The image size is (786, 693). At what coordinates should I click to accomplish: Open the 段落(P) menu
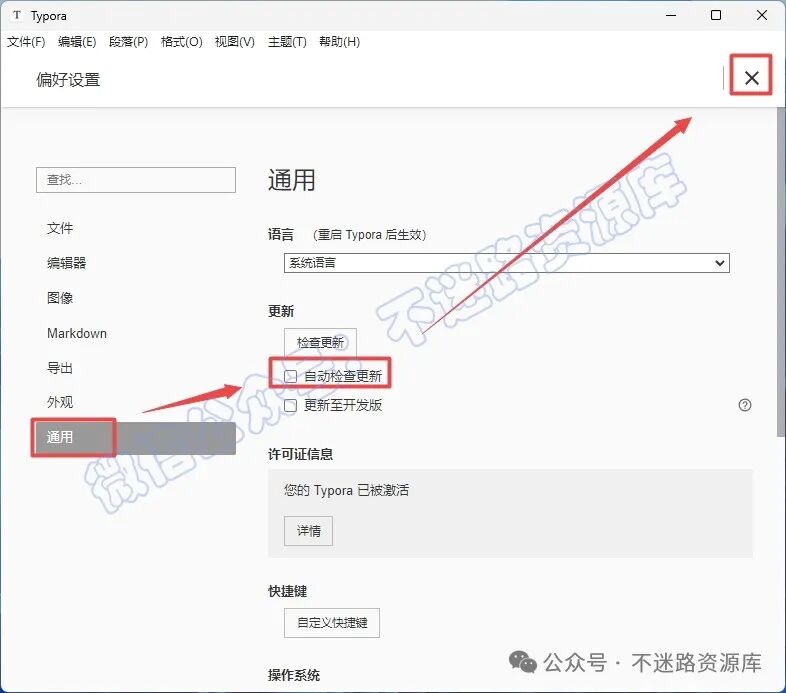(128, 42)
